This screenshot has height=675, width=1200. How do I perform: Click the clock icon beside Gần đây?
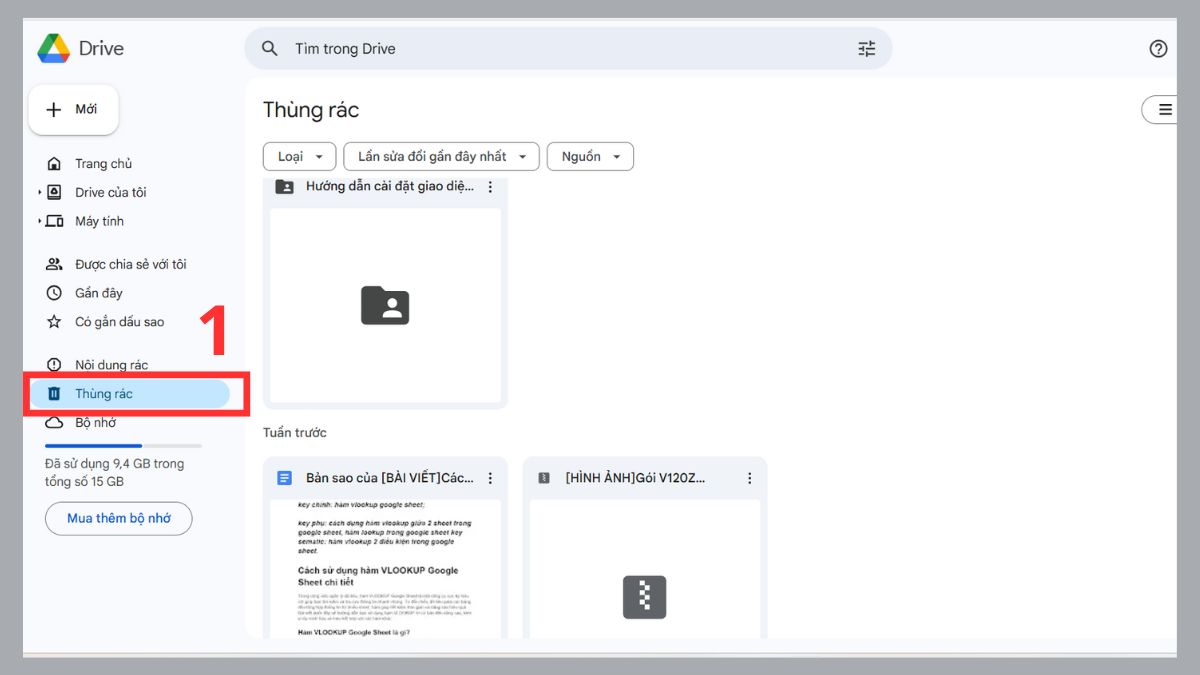55,293
